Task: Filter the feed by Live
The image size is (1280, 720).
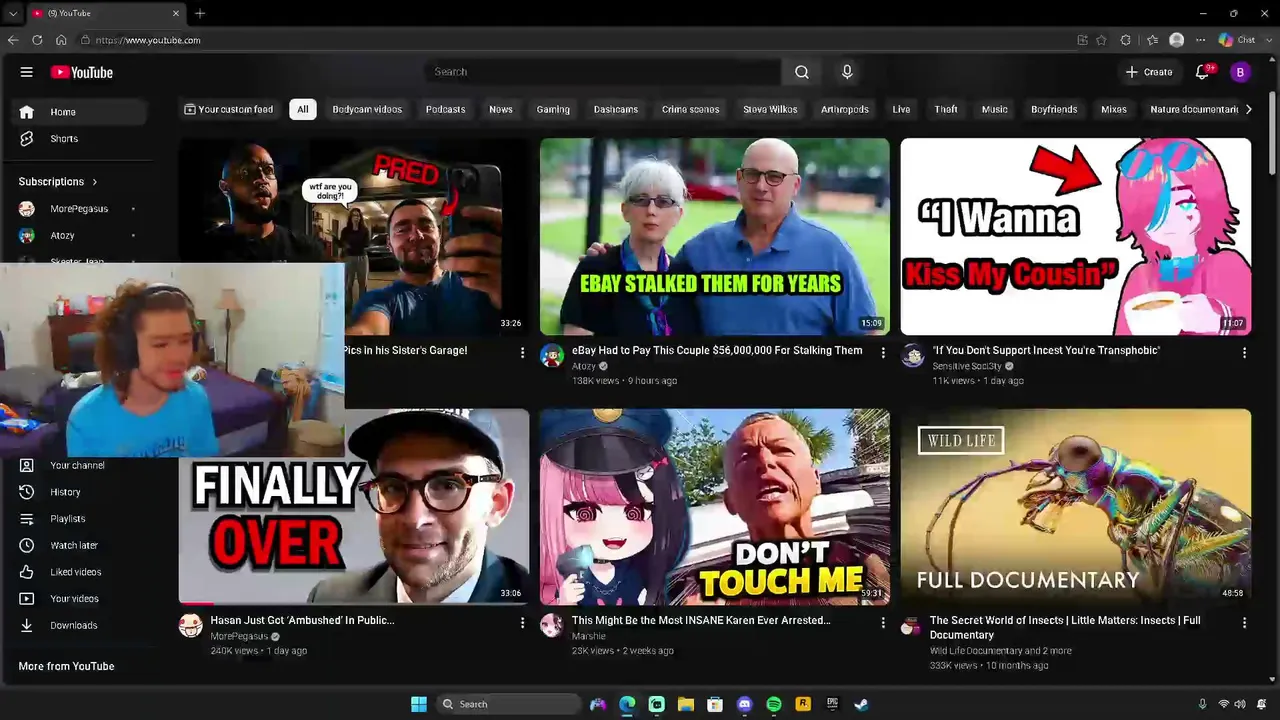Action: pyautogui.click(x=901, y=109)
